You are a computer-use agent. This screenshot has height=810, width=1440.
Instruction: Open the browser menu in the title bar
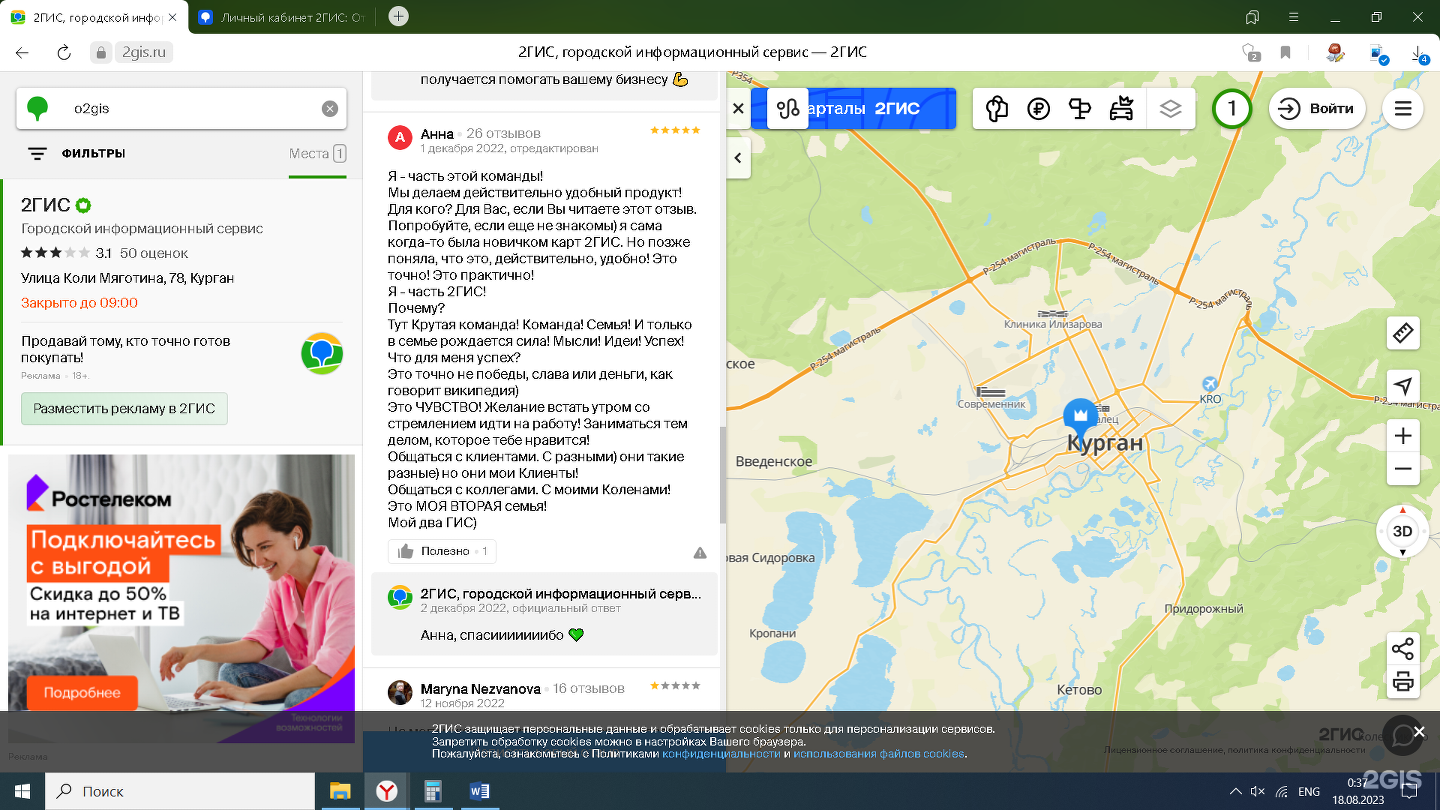tap(1294, 17)
